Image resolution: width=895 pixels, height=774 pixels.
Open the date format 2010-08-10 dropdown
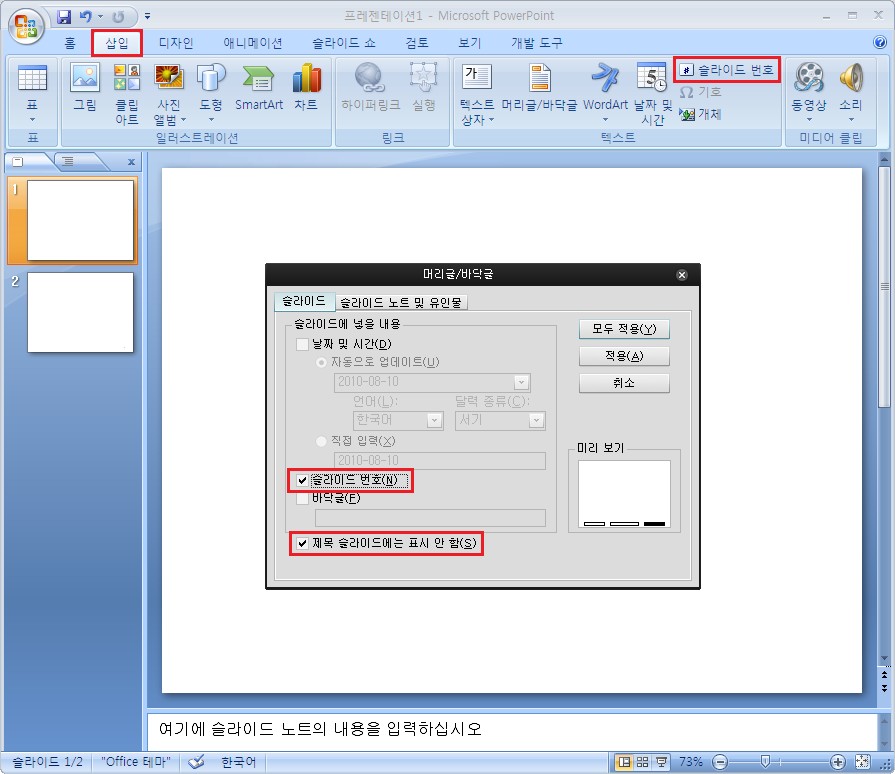click(521, 382)
